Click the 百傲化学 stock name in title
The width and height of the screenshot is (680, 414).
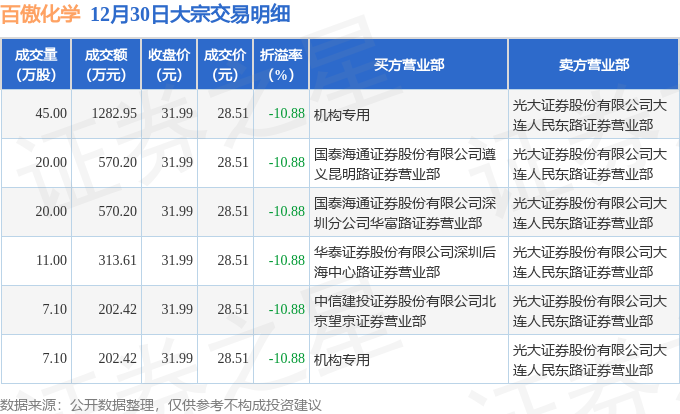pyautogui.click(x=41, y=14)
